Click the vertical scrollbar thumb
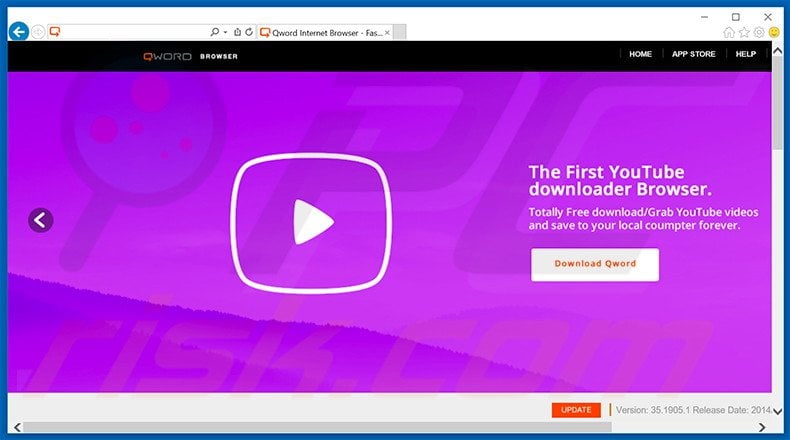 [x=777, y=102]
